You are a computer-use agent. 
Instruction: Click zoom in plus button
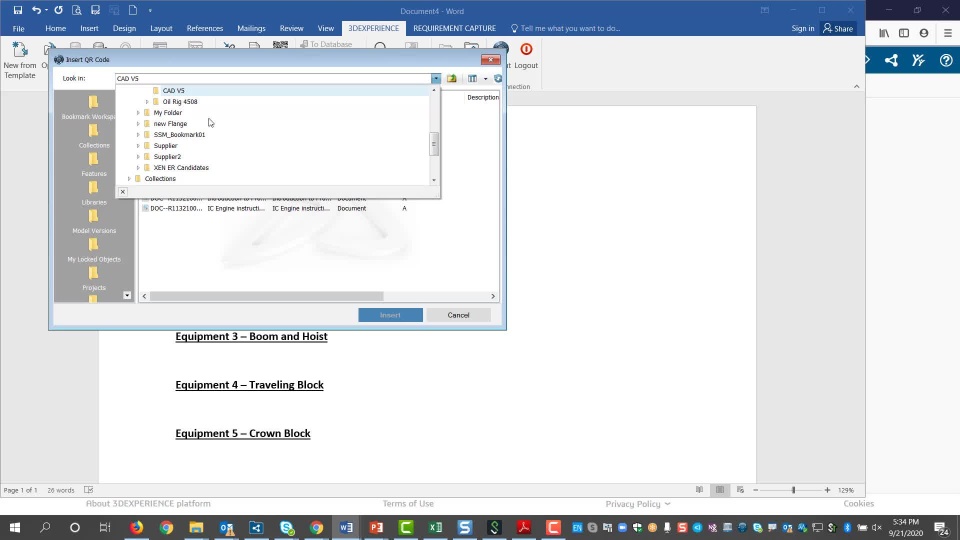(x=827, y=490)
